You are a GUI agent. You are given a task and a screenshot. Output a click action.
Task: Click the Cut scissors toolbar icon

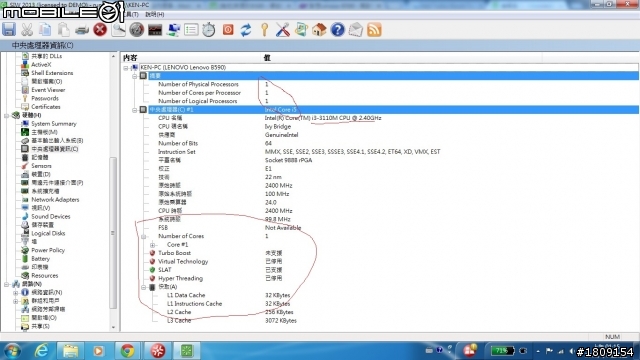(x=27, y=30)
